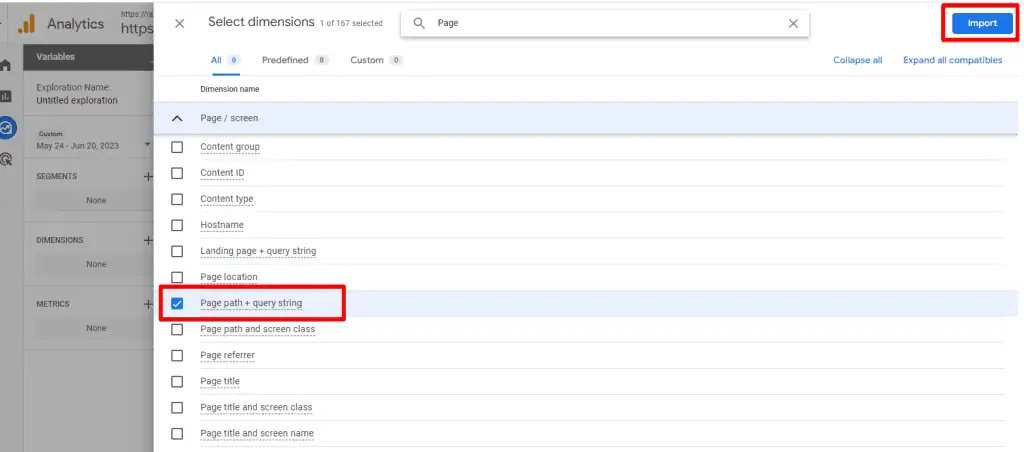Check the Content group dimension

[177, 147]
